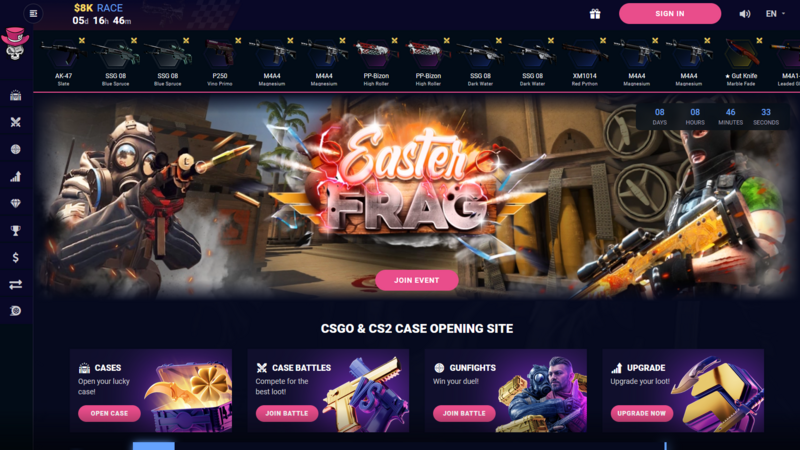Open the exchange arrows sidebar icon
Screen dimensions: 800x450
coord(16,284)
